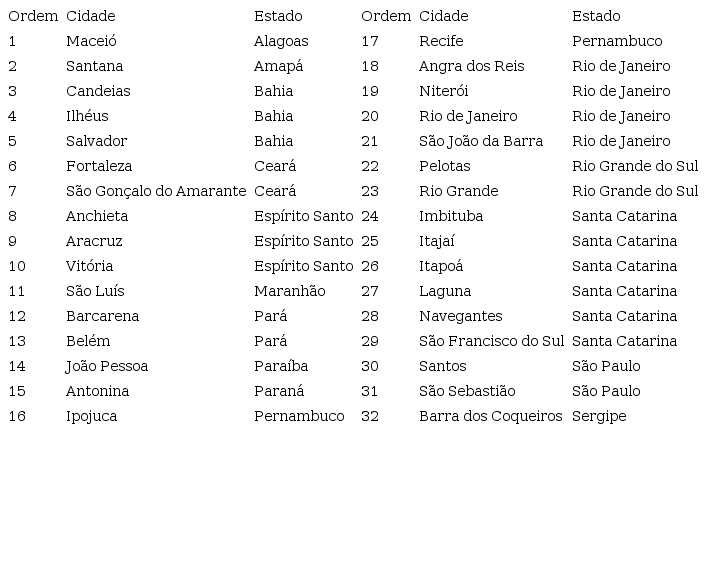Click the Imbituba city cell
The height and width of the screenshot is (569, 706).
point(451,216)
